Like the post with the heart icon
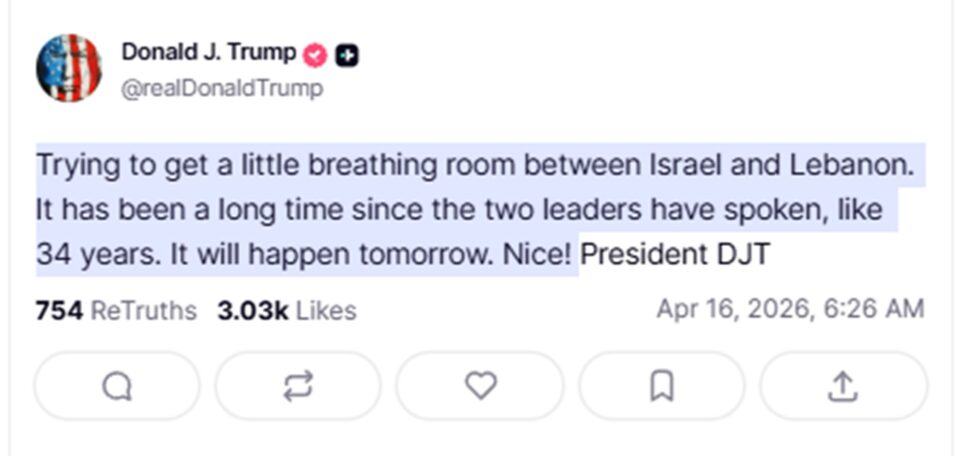 [x=481, y=386]
